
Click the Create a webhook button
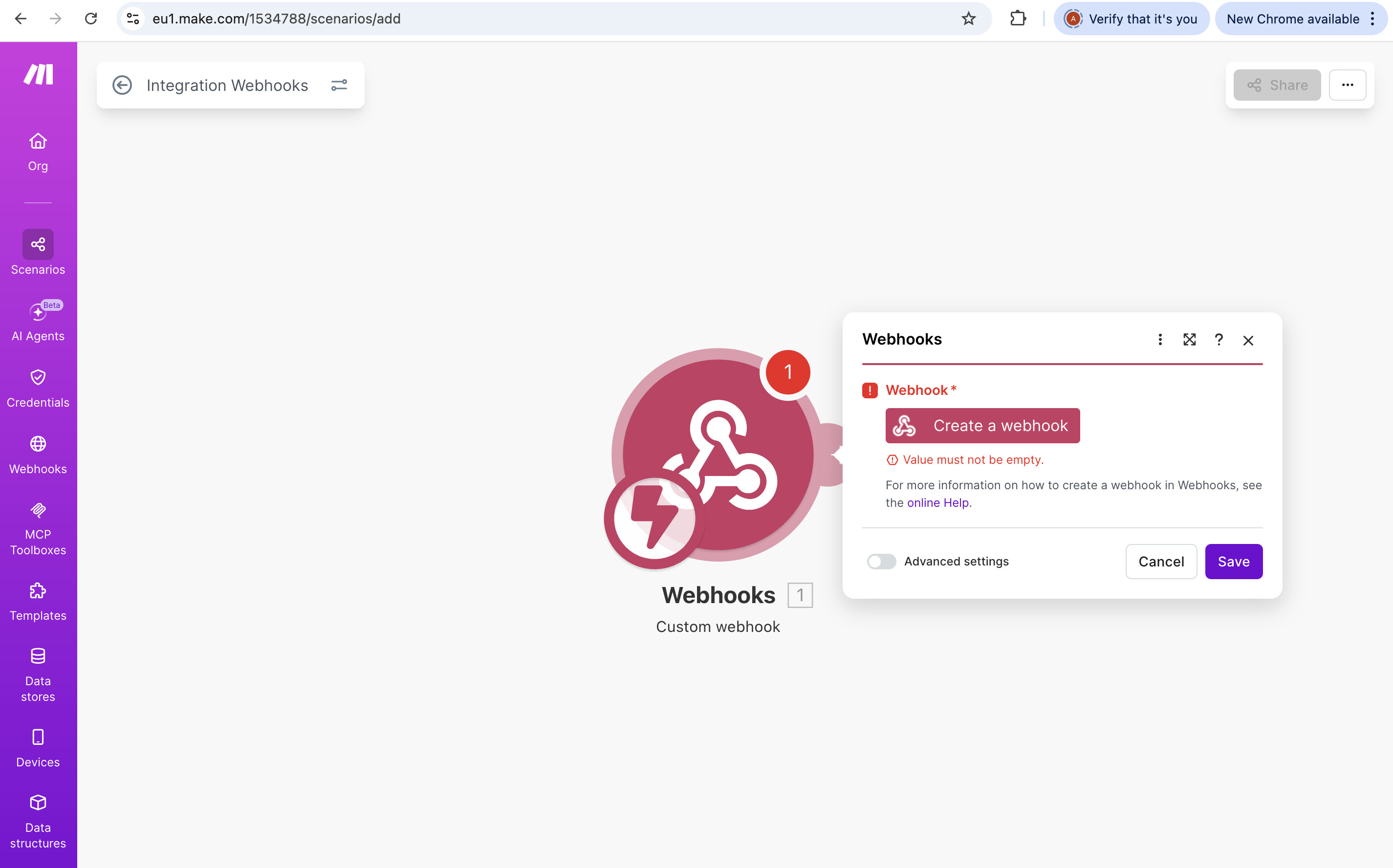coord(982,425)
